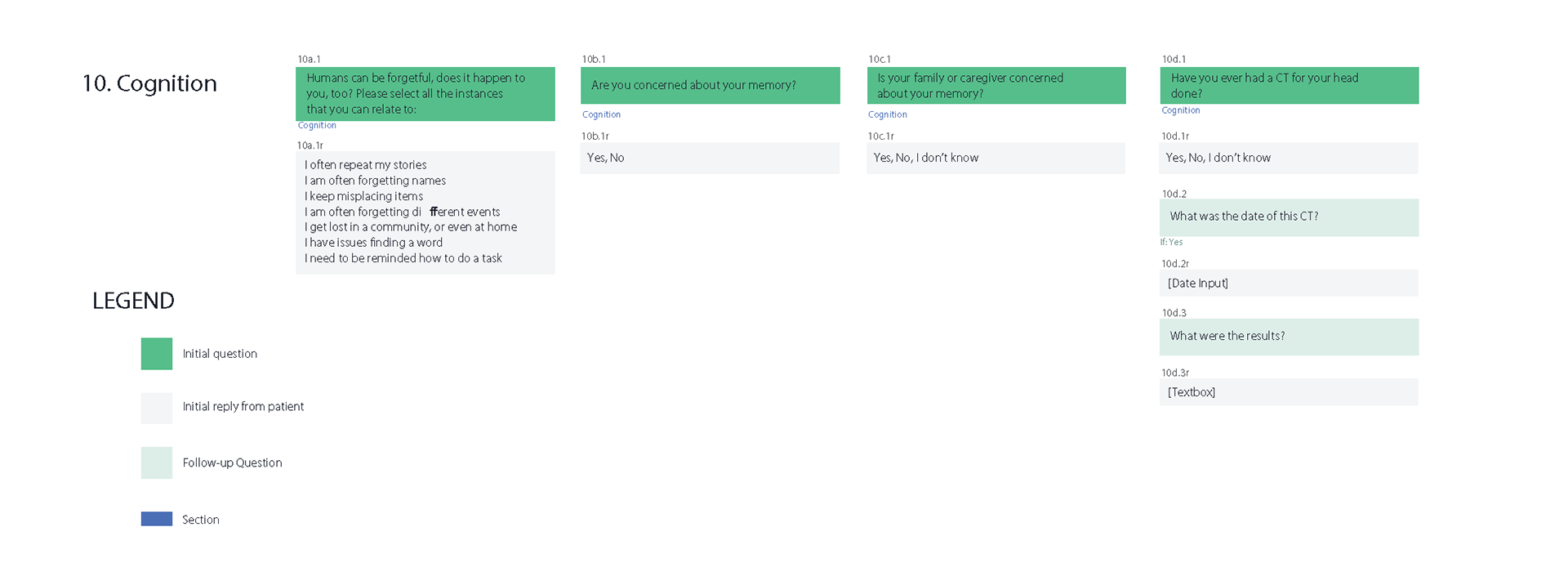Click the Cognition label under question 10d.1
The image size is (1568, 563).
pyautogui.click(x=1181, y=110)
